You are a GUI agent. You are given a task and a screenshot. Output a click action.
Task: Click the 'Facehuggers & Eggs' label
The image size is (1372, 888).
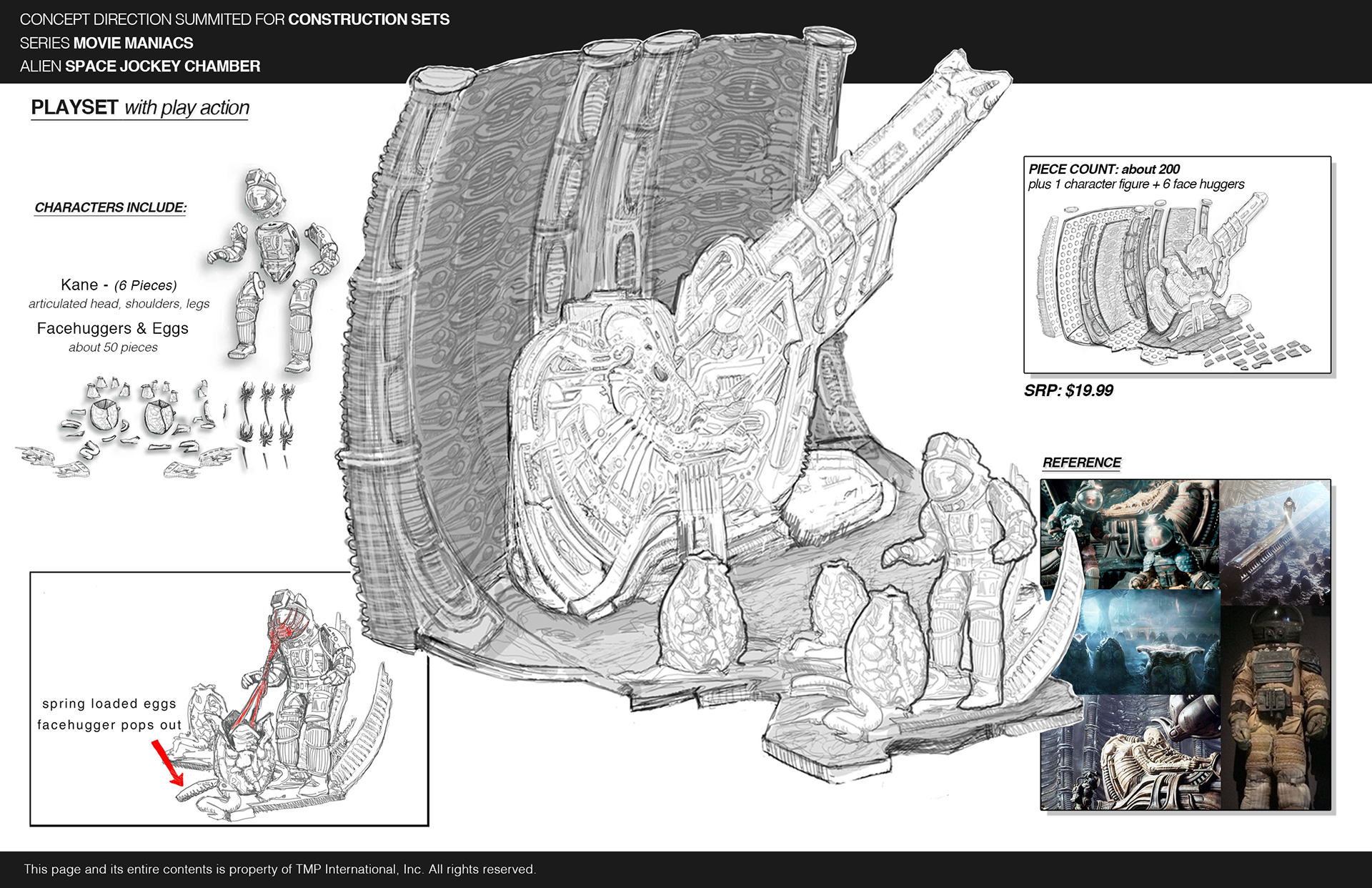pos(112,329)
